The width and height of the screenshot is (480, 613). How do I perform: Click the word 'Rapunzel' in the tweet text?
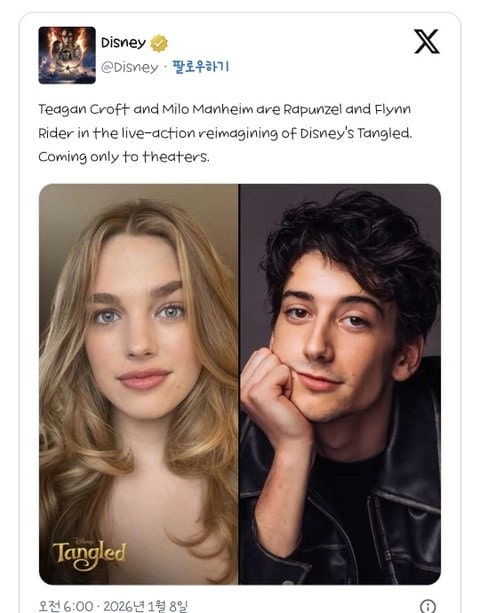point(312,109)
